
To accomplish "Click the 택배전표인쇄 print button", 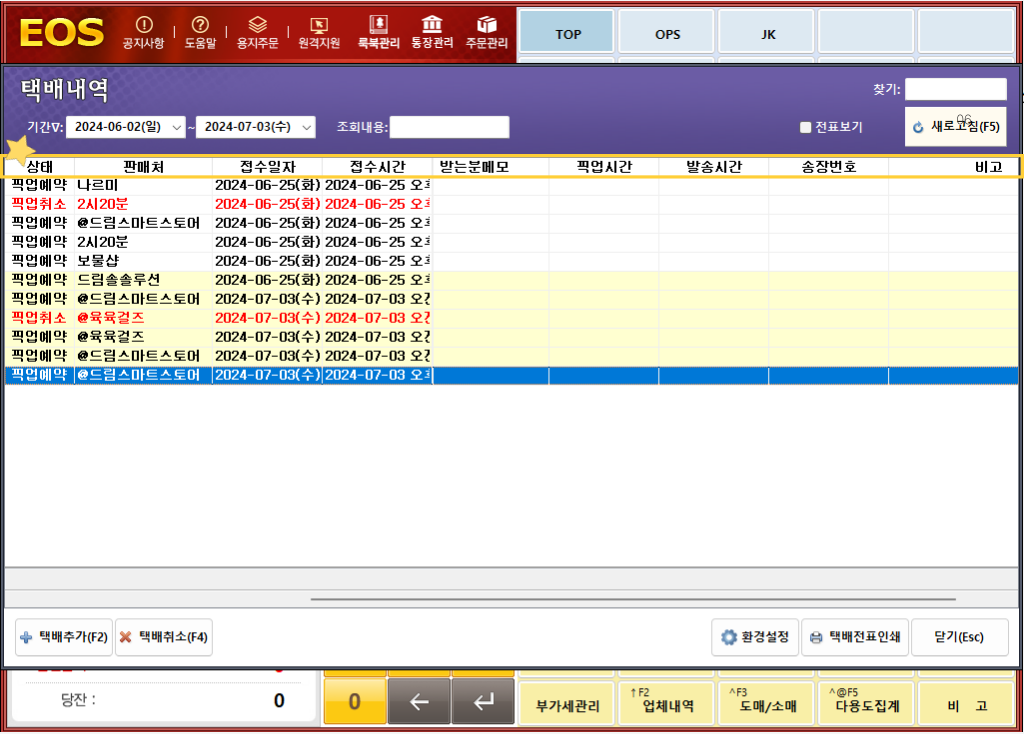I will click(x=855, y=637).
